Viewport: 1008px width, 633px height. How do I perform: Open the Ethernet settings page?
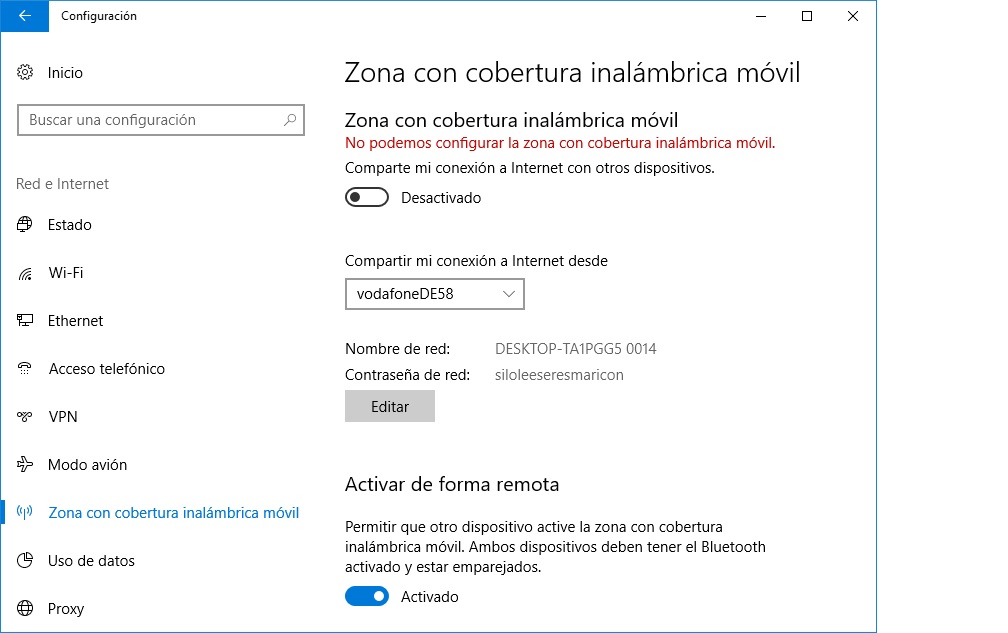(x=76, y=321)
